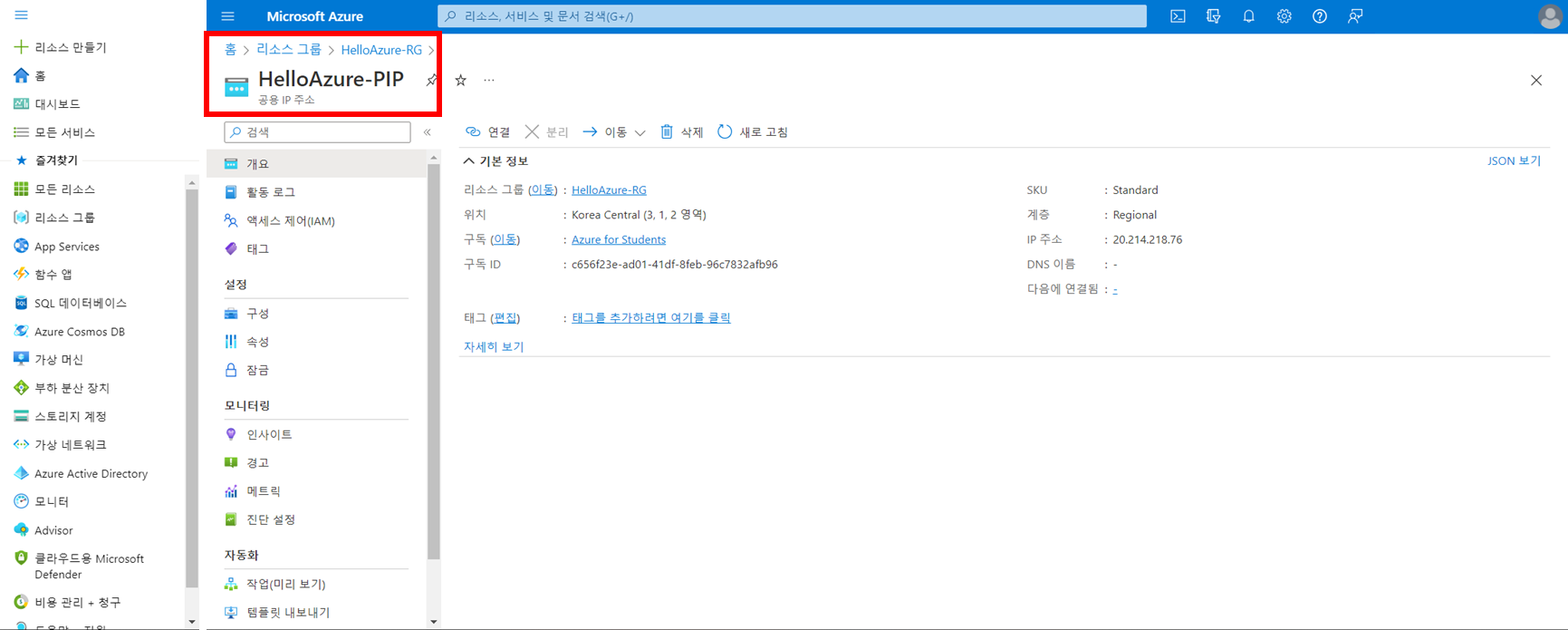Close the HelloAzure-PIP blade
This screenshot has width=1568, height=630.
1536,80
